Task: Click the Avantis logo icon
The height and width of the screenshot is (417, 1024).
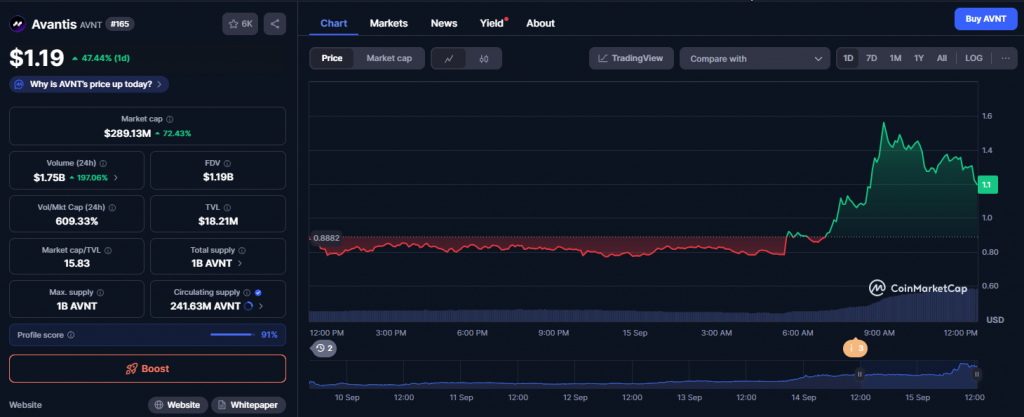Action: pos(17,25)
